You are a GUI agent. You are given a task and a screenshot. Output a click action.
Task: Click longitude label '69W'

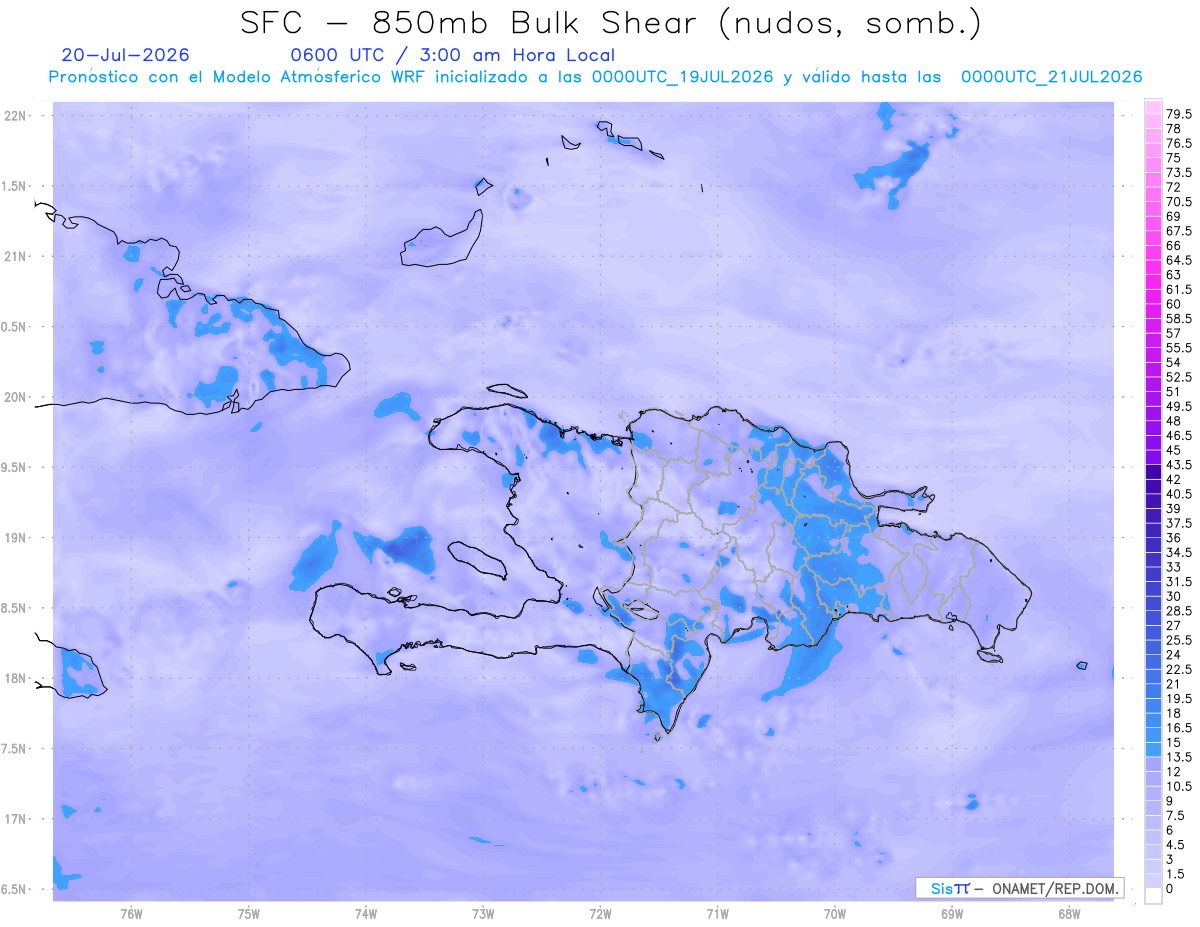[952, 914]
